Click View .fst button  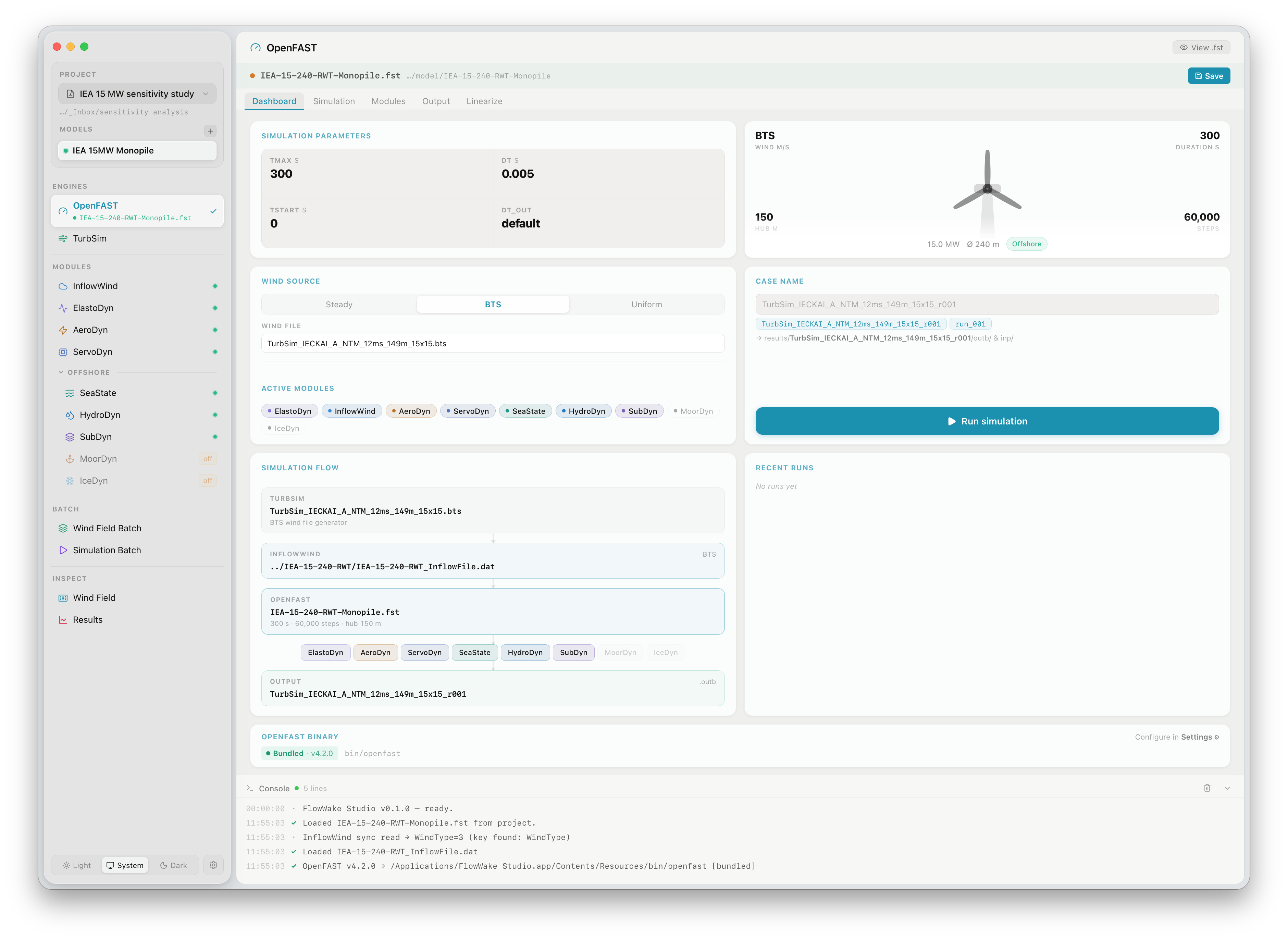click(1201, 48)
